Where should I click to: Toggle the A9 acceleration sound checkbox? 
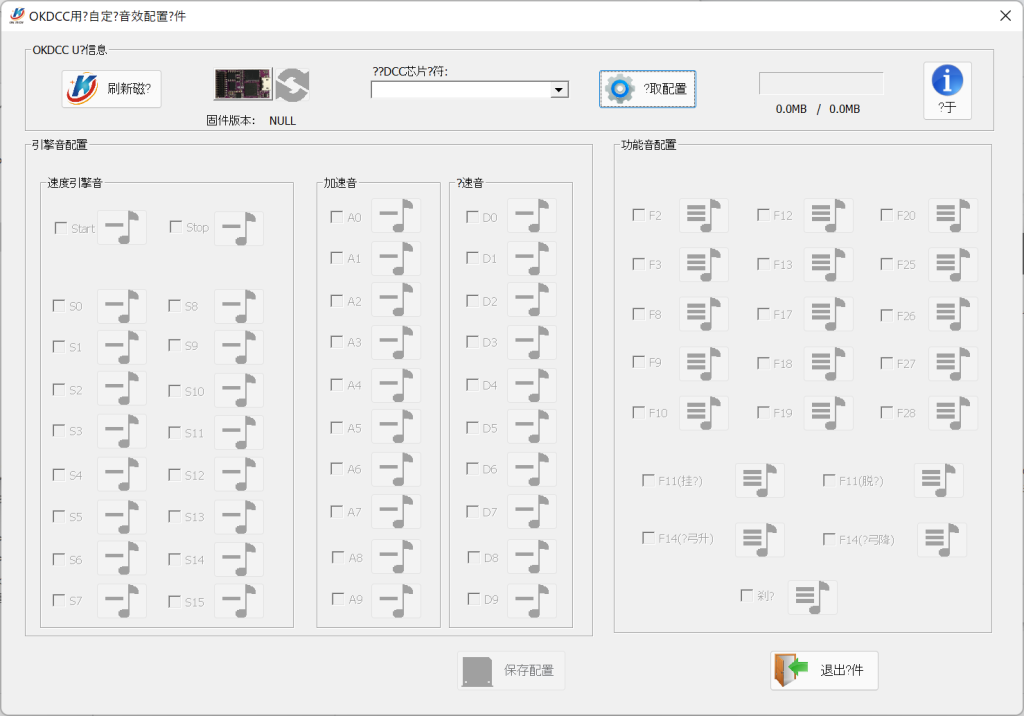tap(337, 599)
